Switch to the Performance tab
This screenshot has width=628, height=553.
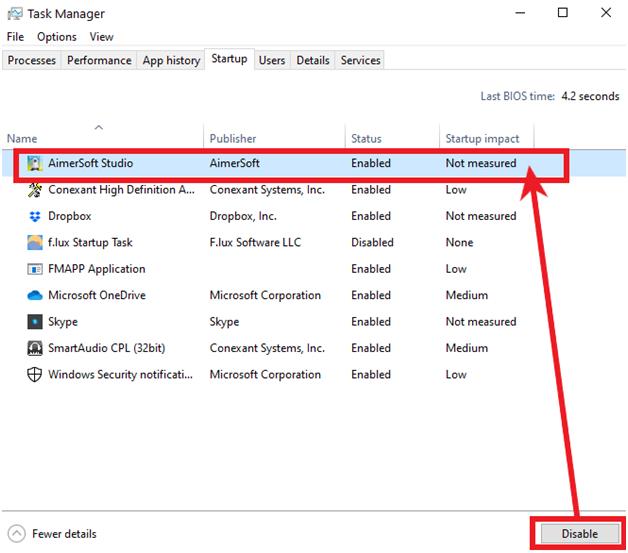[x=99, y=60]
